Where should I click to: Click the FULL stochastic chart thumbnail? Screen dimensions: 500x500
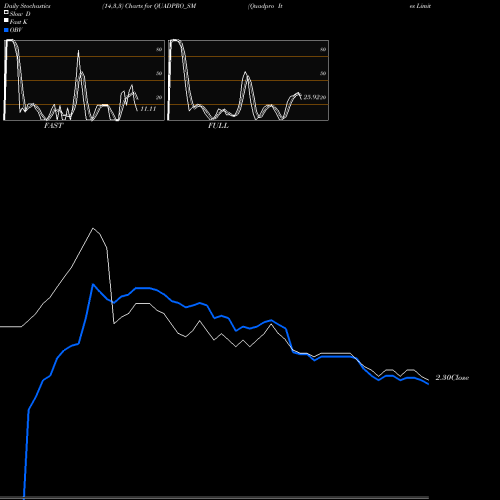click(248, 80)
